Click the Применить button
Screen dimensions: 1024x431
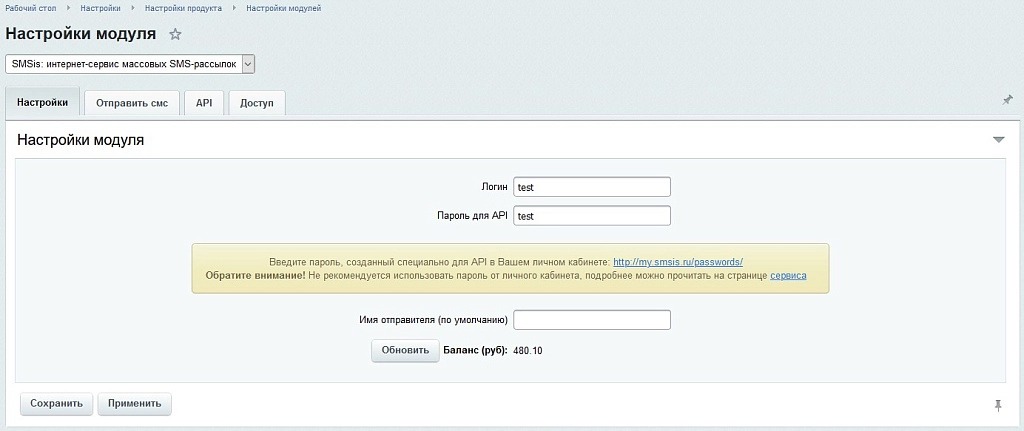pyautogui.click(x=135, y=404)
